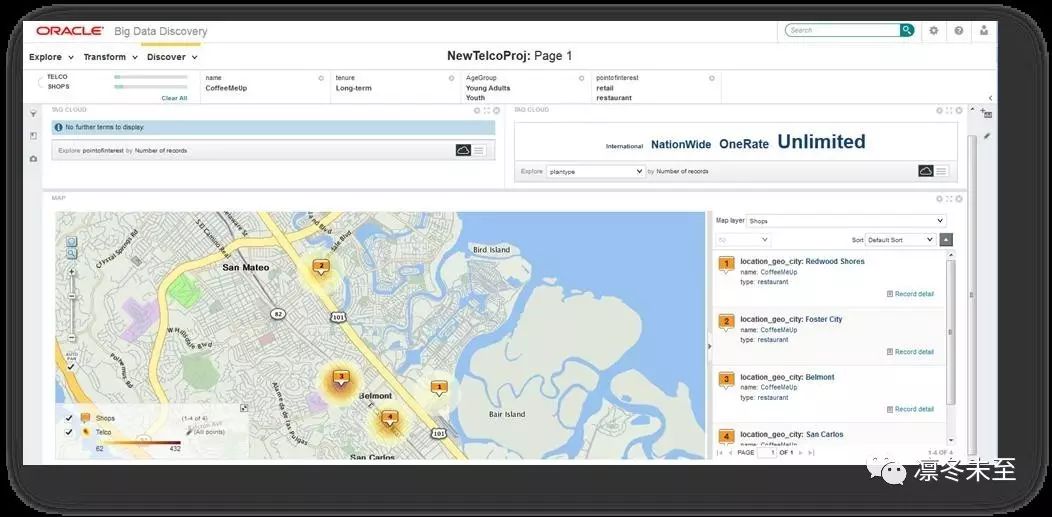Viewport: 1052px width, 517px height.
Task: Open the Default Sort dropdown
Action: pyautogui.click(x=900, y=239)
